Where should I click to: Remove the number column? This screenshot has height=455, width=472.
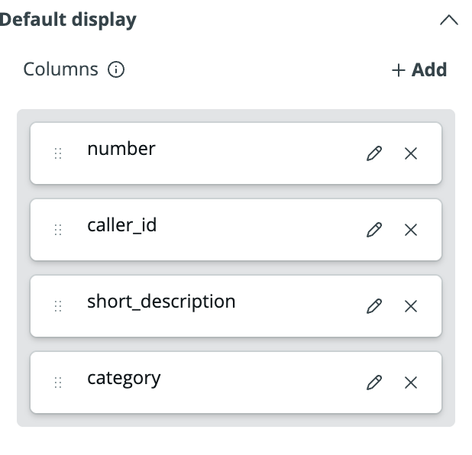pos(411,153)
